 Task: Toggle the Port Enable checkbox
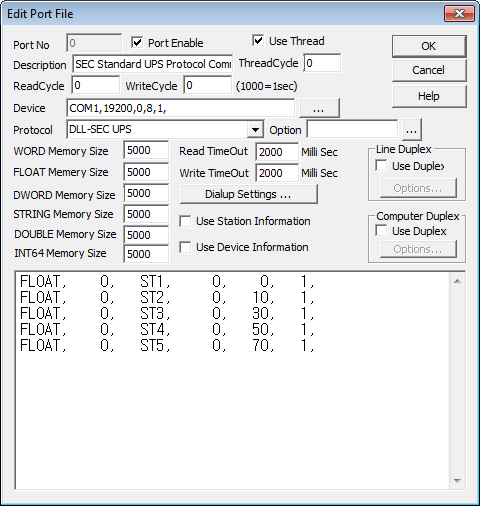(137, 43)
